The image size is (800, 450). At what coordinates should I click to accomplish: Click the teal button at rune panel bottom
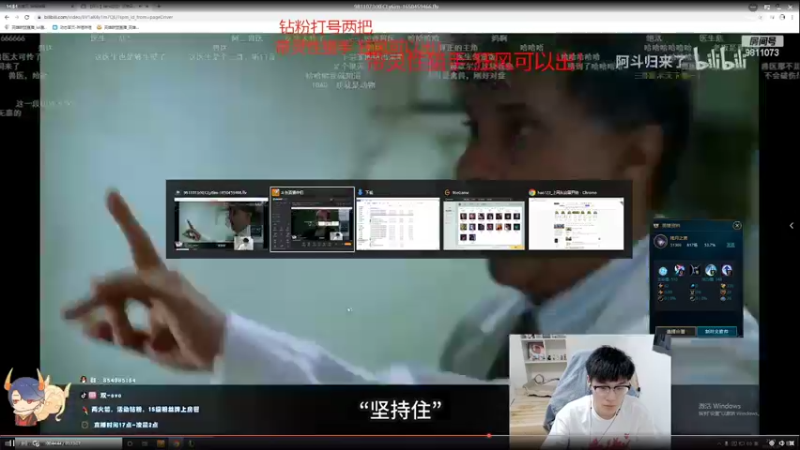coord(717,332)
